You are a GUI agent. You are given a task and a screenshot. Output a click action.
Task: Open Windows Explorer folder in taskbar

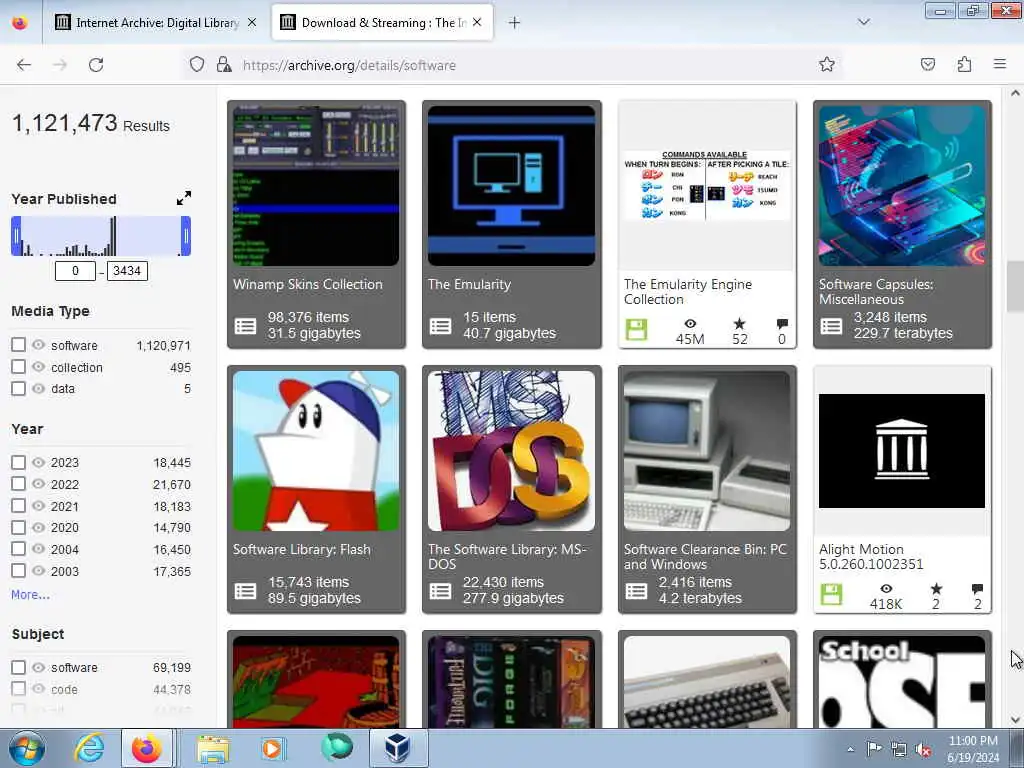click(x=214, y=748)
